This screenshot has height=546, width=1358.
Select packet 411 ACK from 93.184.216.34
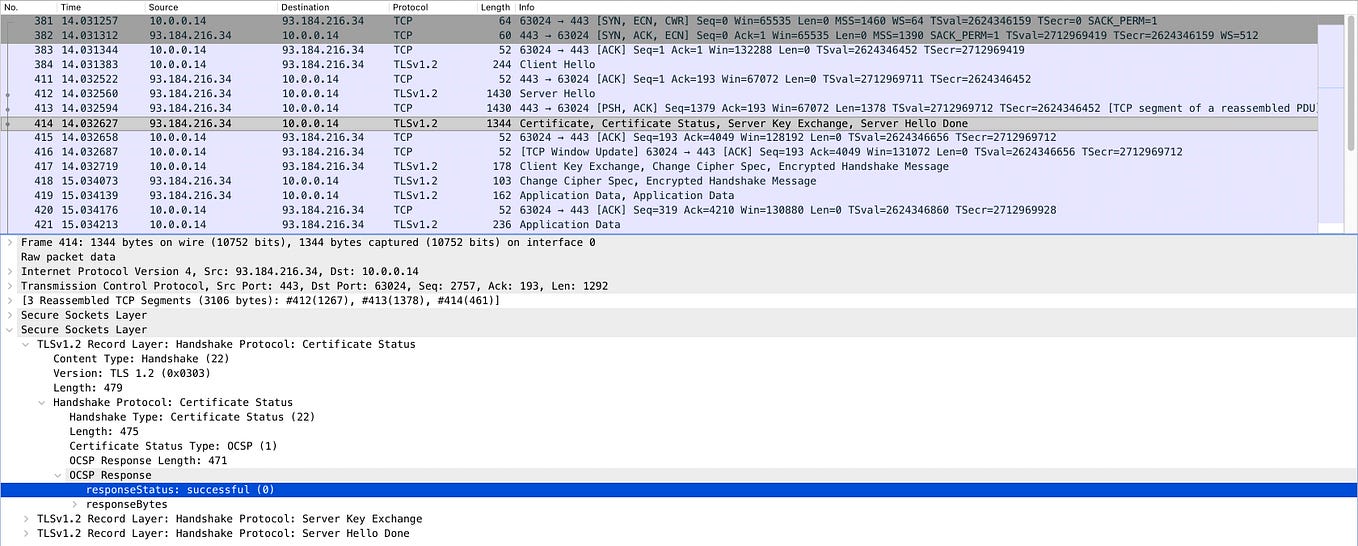click(660, 79)
